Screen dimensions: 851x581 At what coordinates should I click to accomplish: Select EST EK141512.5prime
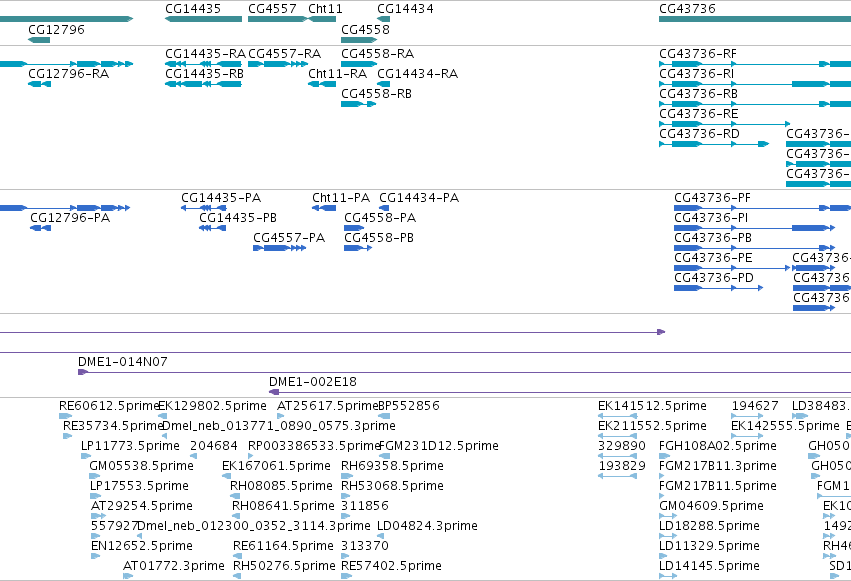click(x=652, y=406)
